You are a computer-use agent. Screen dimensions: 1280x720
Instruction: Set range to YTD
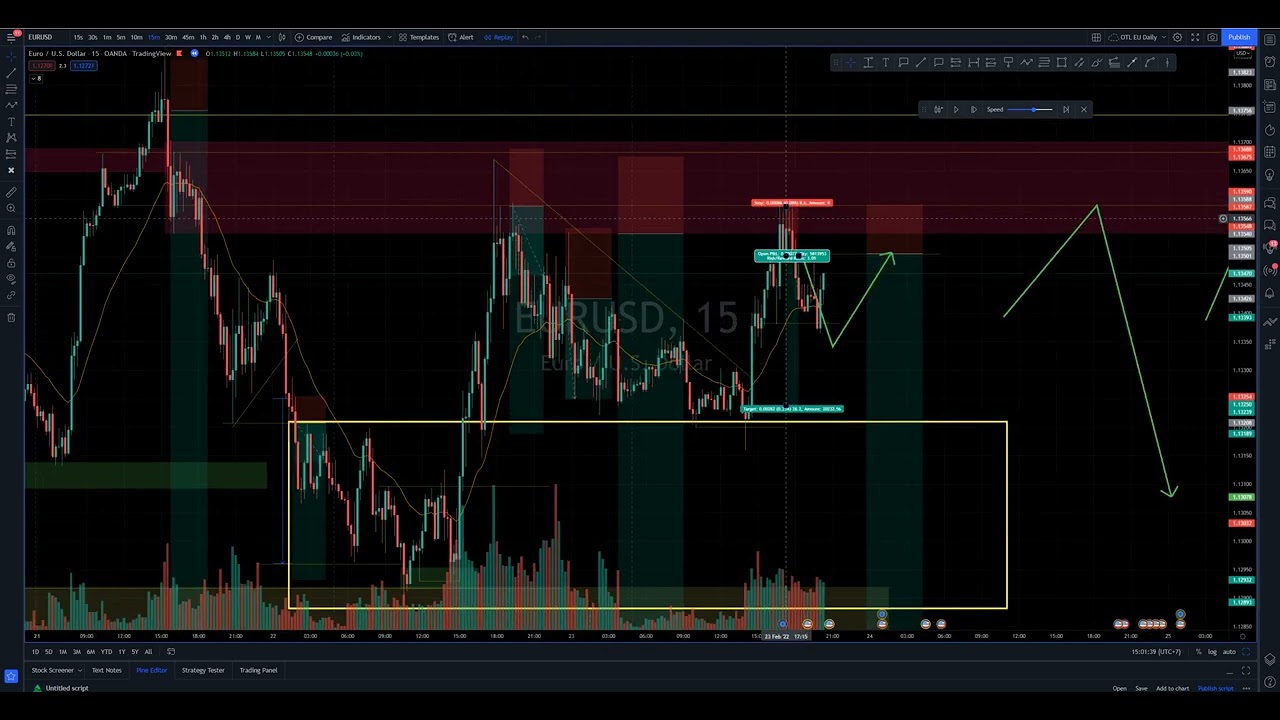pos(106,652)
